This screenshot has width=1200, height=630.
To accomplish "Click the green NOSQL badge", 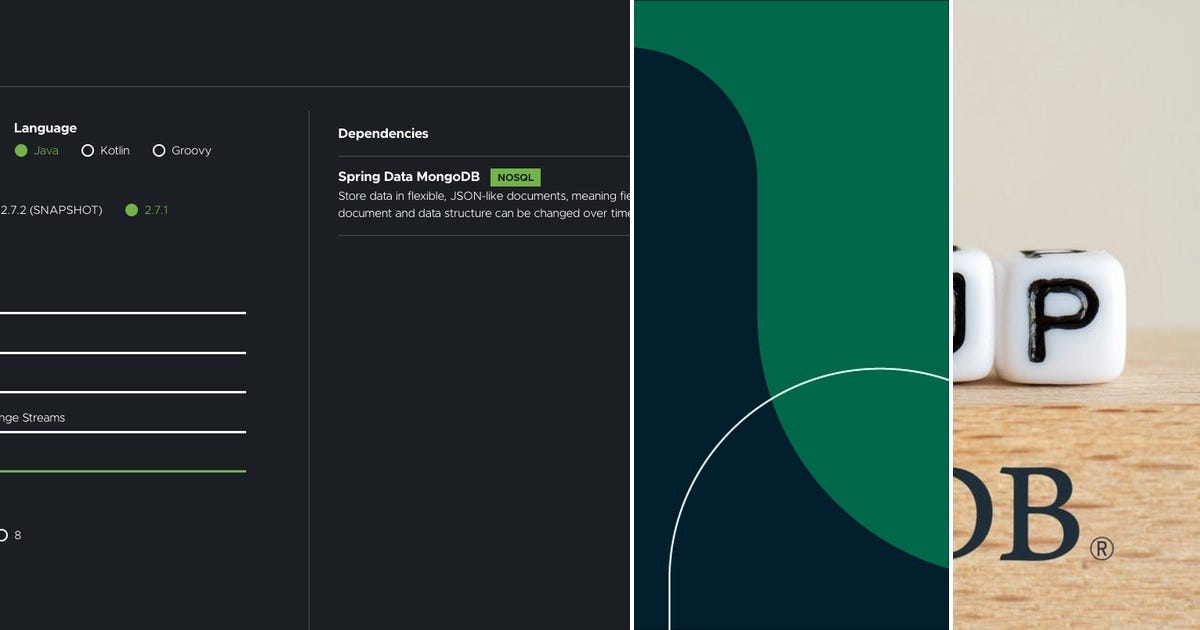I will [x=514, y=177].
